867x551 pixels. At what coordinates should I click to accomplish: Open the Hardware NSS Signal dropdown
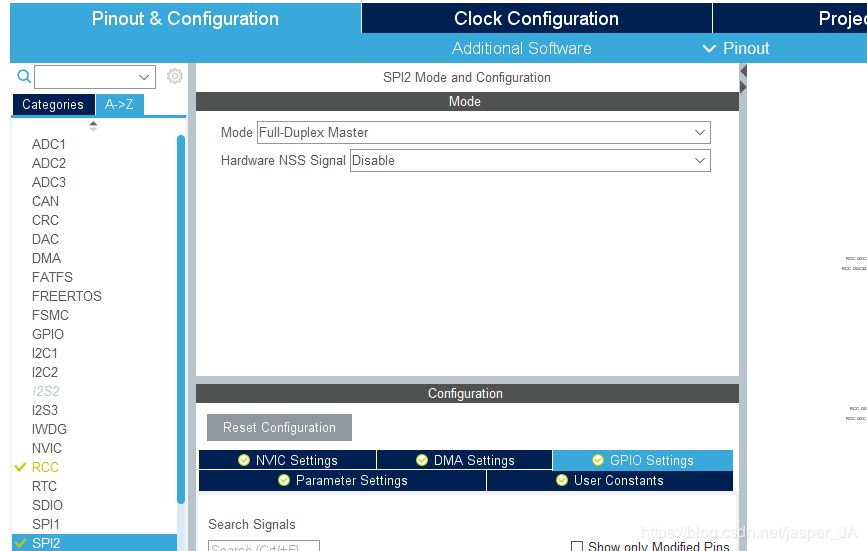point(699,160)
